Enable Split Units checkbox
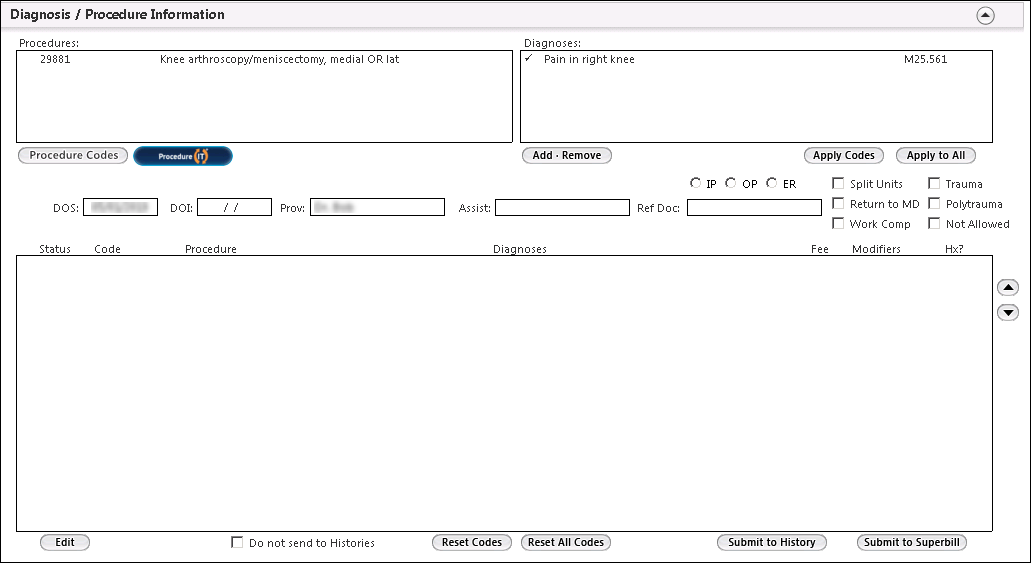 click(x=838, y=184)
